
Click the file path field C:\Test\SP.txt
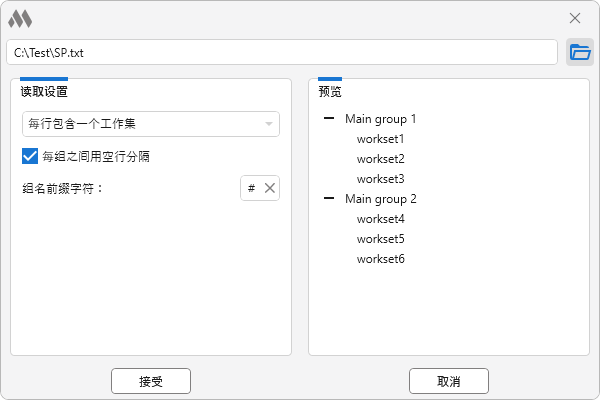(x=280, y=52)
